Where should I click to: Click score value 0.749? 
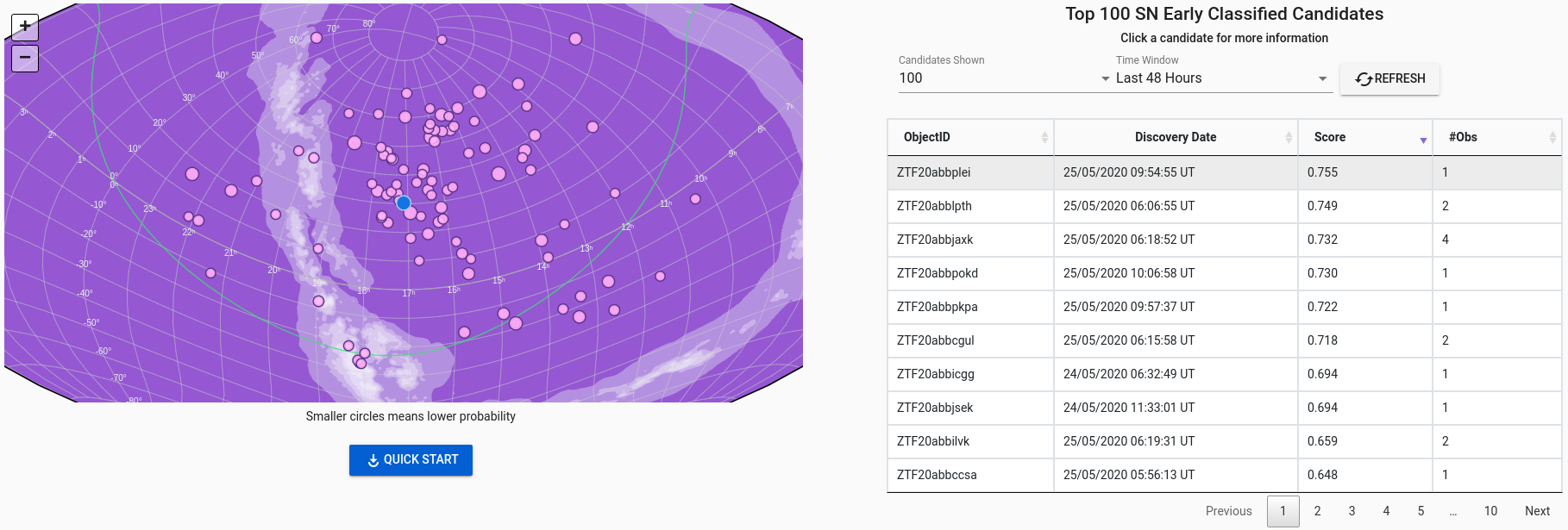pos(1322,206)
